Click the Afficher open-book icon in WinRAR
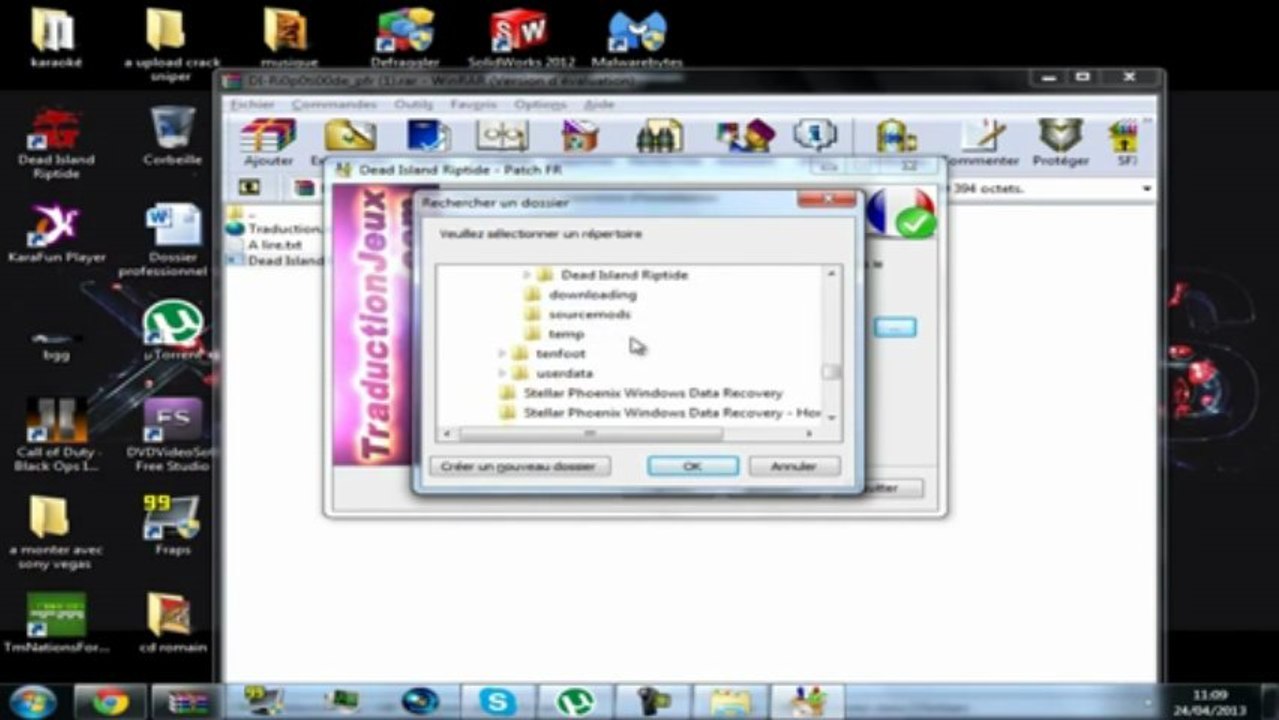The height and width of the screenshot is (720, 1279). click(502, 136)
